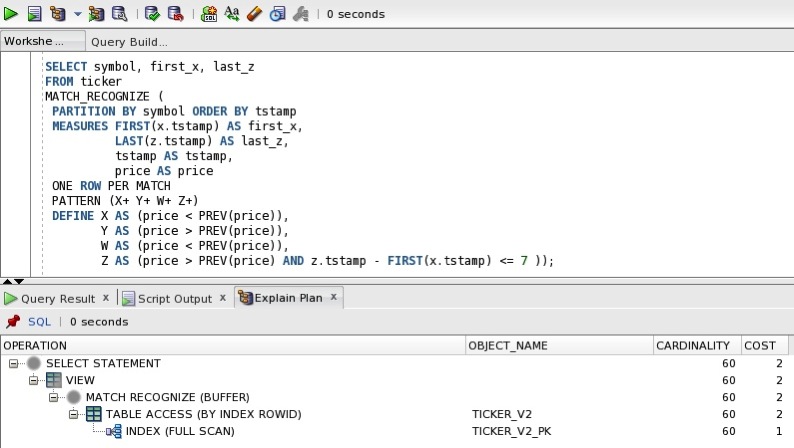Click the PATTERN (X+ Y+ W+ Z+) line
The width and height of the screenshot is (794, 448).
125,201
